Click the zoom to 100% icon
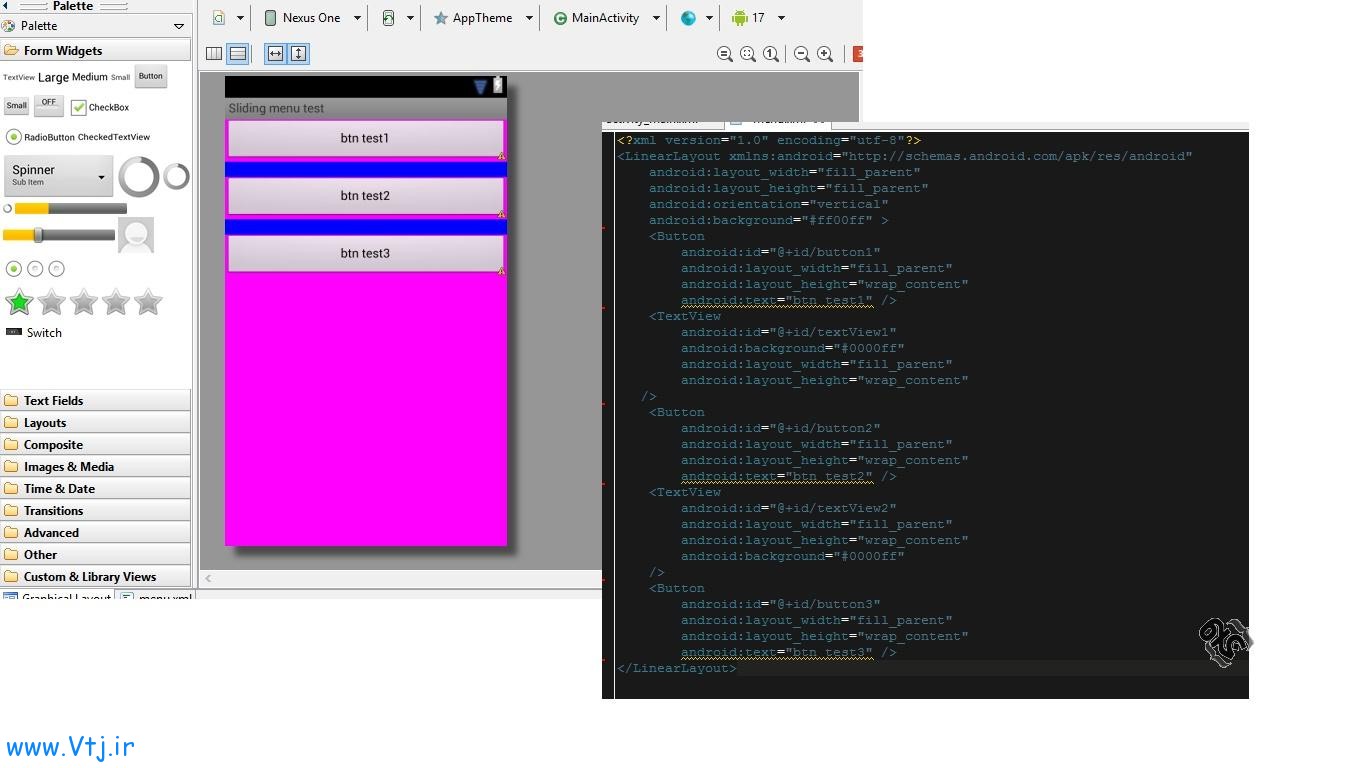This screenshot has width=1366, height=768. [771, 54]
